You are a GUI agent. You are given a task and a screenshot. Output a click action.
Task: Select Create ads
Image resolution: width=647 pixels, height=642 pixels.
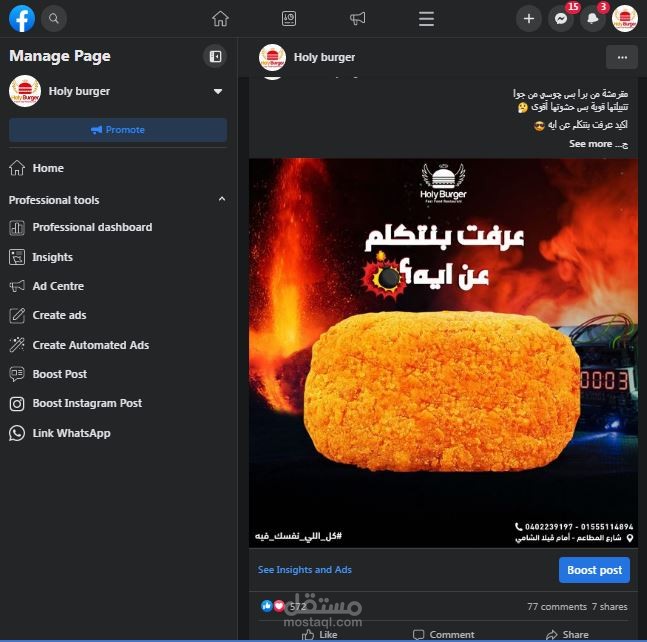[x=118, y=315]
